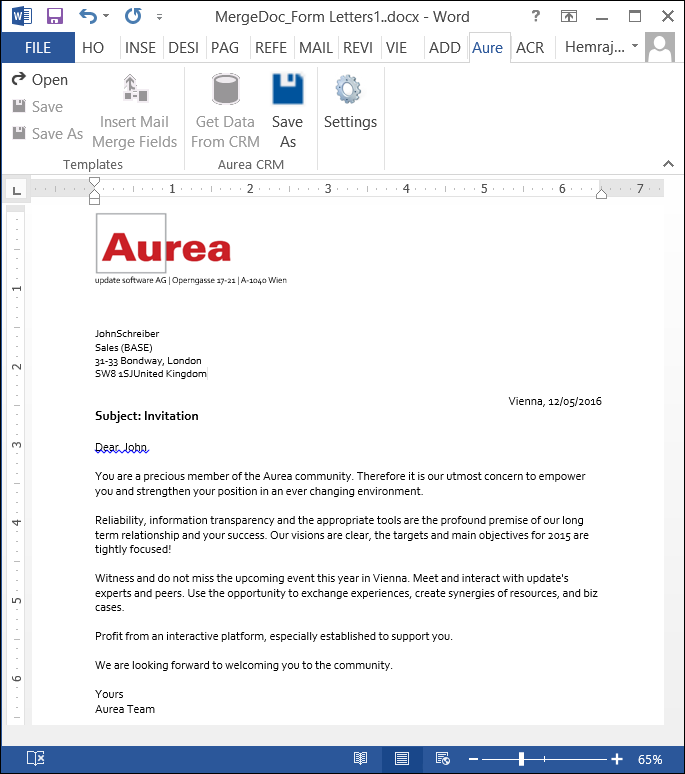The height and width of the screenshot is (774, 685).
Task: Switch to the VIEW tab
Action: point(396,47)
